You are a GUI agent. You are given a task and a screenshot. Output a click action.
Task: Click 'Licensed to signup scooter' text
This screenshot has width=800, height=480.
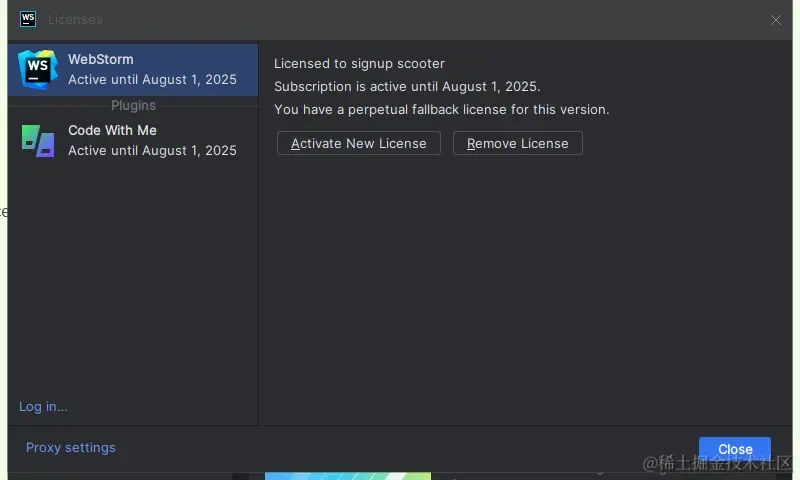(359, 64)
